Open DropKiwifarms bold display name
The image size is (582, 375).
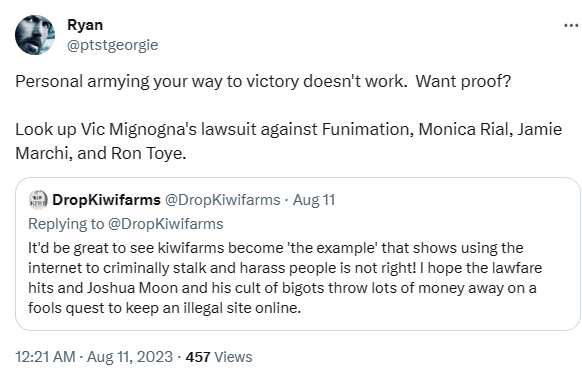(106, 200)
